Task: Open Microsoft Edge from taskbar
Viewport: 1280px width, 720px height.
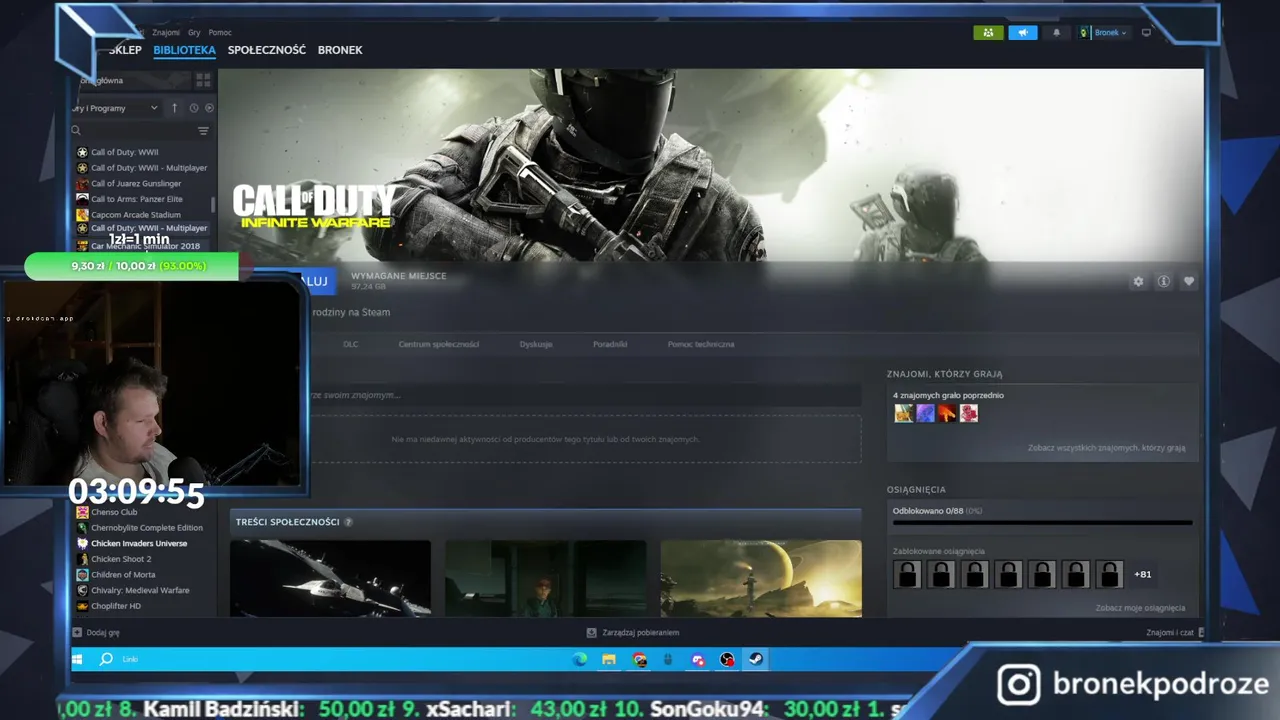Action: (580, 659)
